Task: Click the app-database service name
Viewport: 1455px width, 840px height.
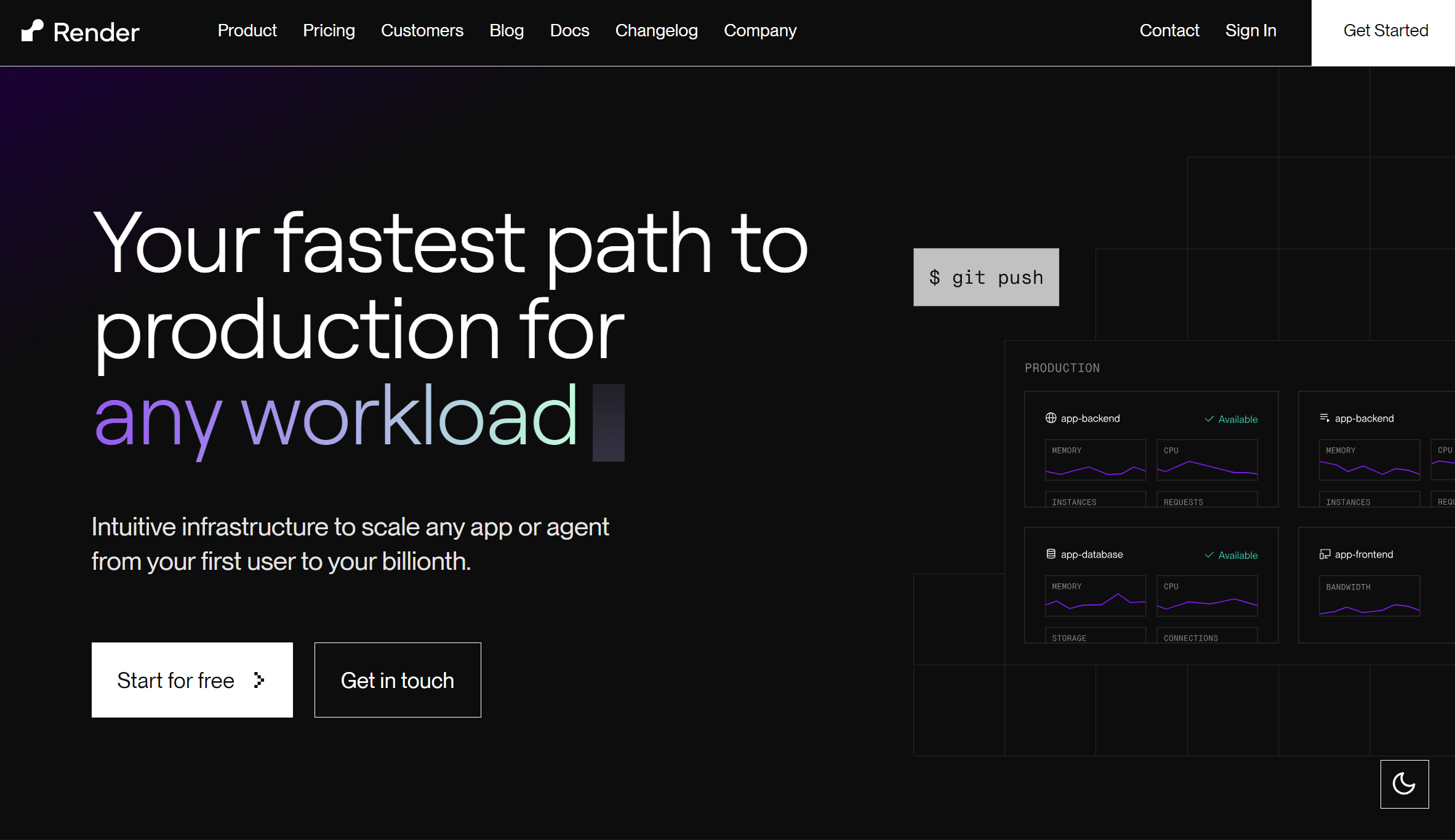Action: point(1092,554)
